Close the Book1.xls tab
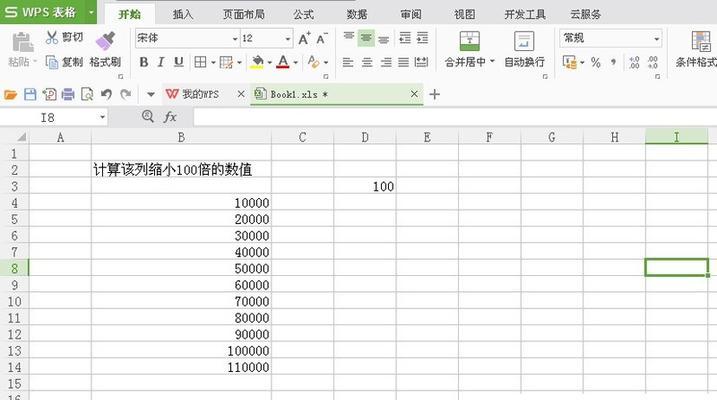This screenshot has width=717, height=400. (414, 94)
